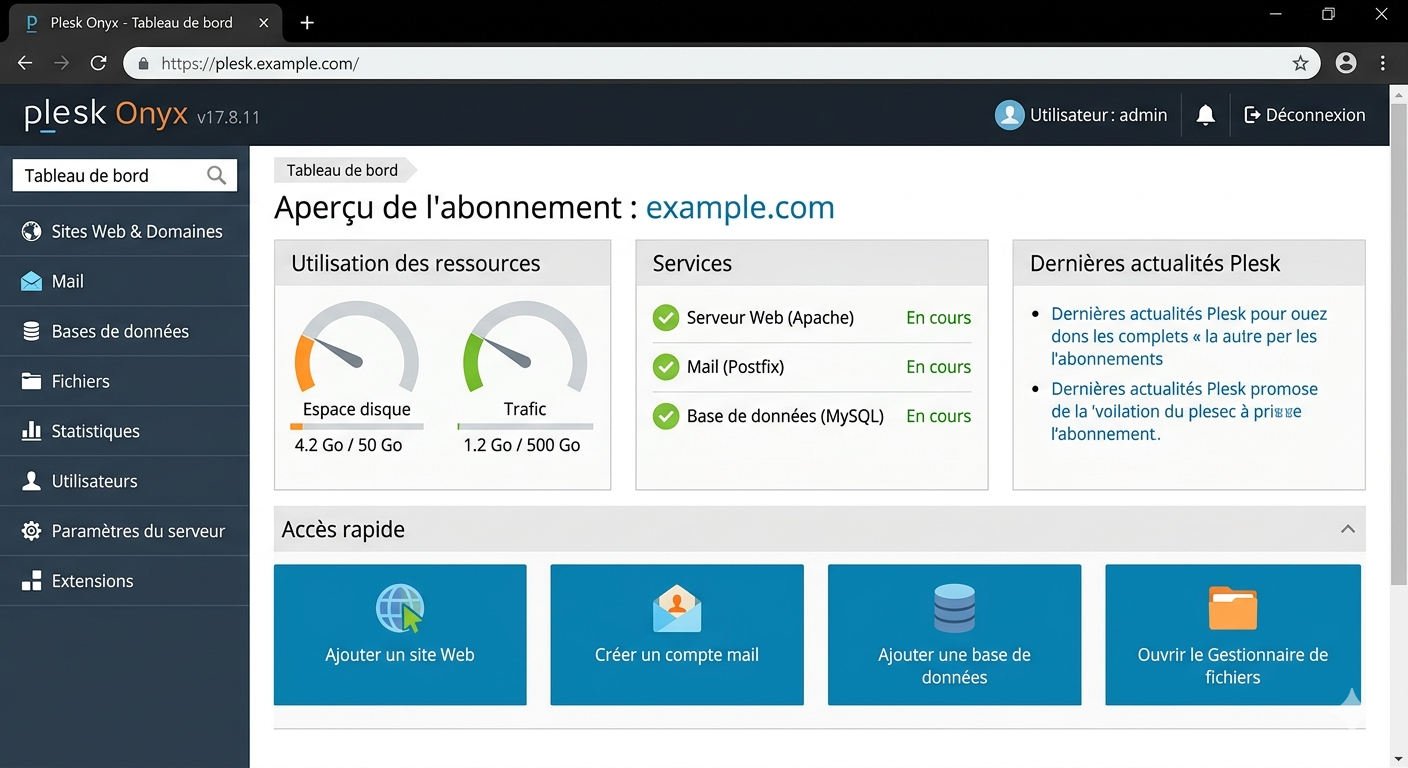The height and width of the screenshot is (768, 1408).
Task: Collapse the Accès rapide section
Action: point(1347,529)
